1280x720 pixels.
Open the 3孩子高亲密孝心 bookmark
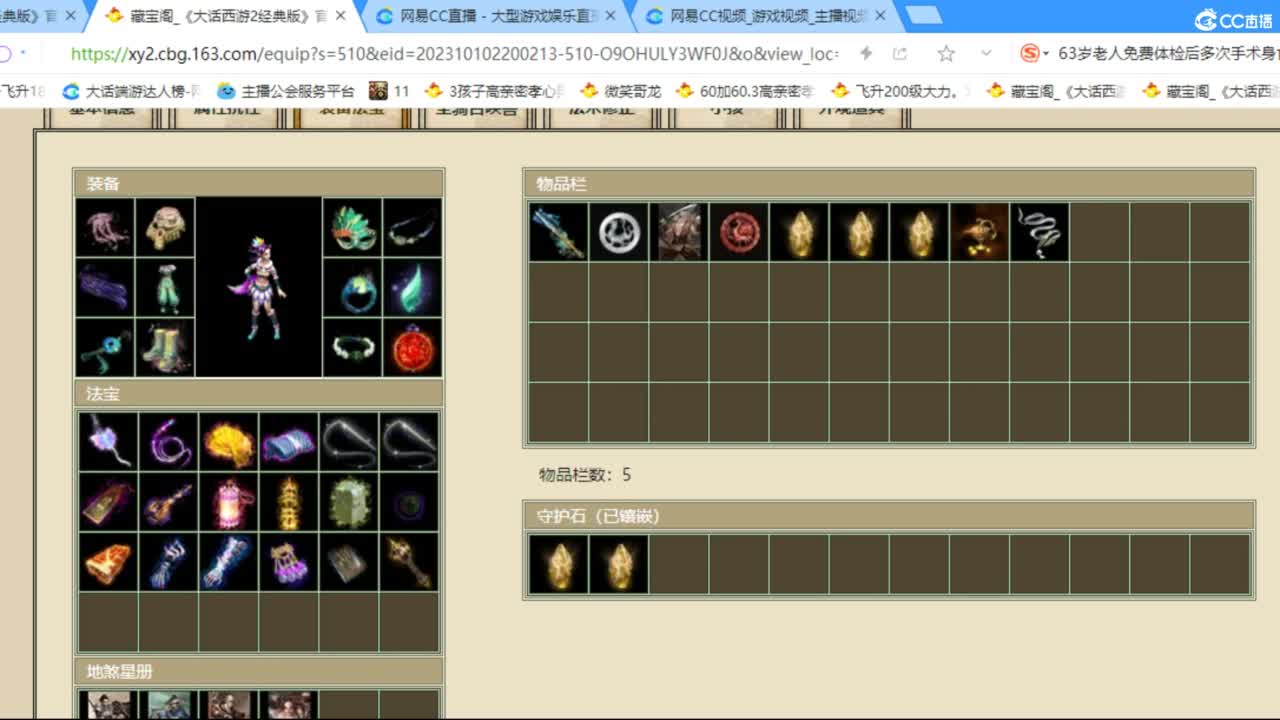tap(494, 91)
